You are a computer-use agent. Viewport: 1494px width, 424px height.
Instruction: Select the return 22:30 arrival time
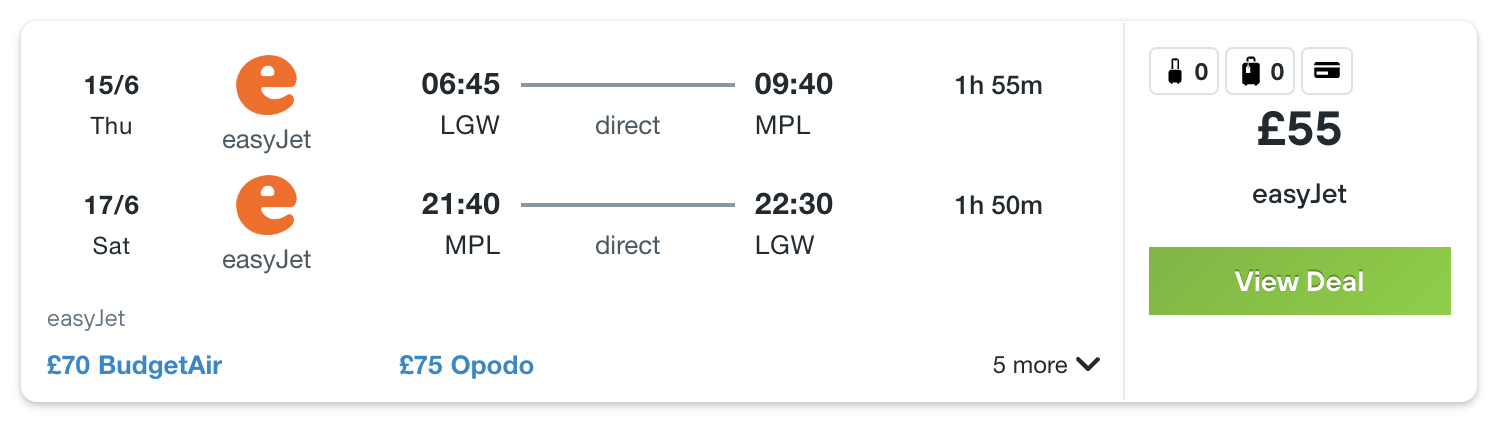(x=794, y=205)
